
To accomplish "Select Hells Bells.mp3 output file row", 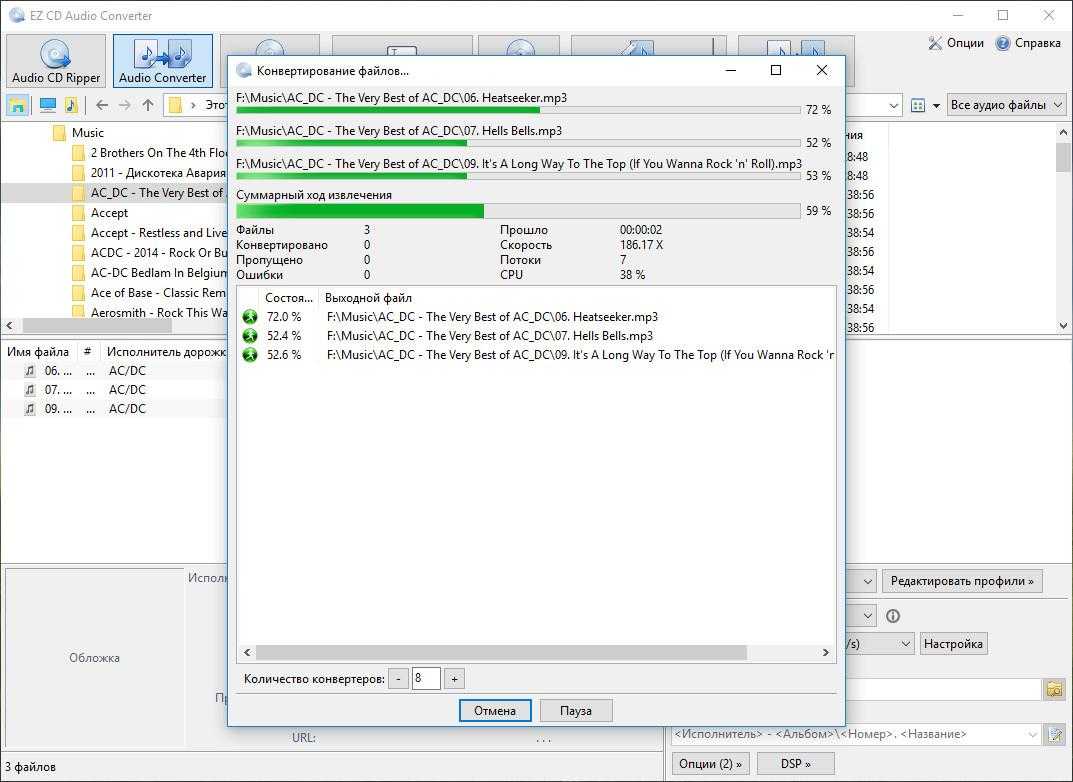I will 536,336.
